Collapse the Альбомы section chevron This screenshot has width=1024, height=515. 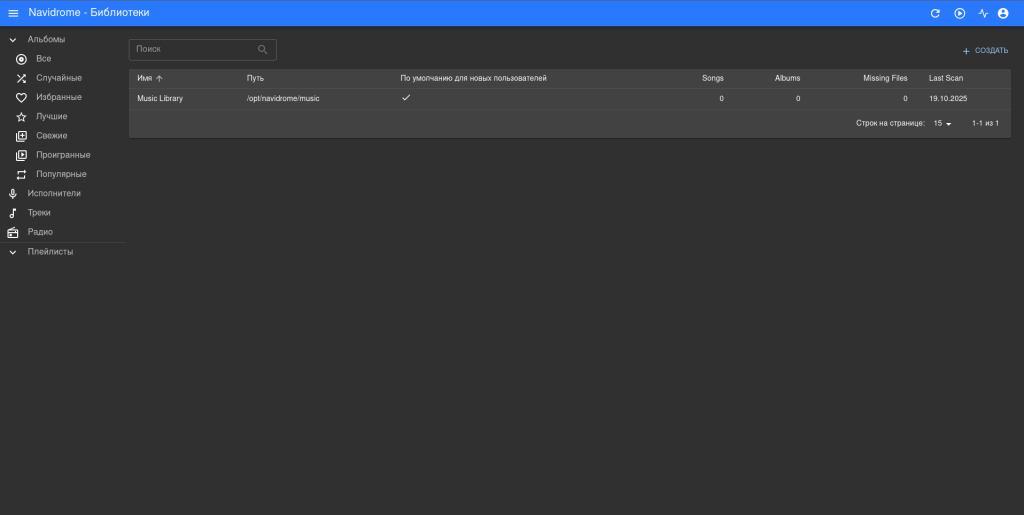pos(13,40)
